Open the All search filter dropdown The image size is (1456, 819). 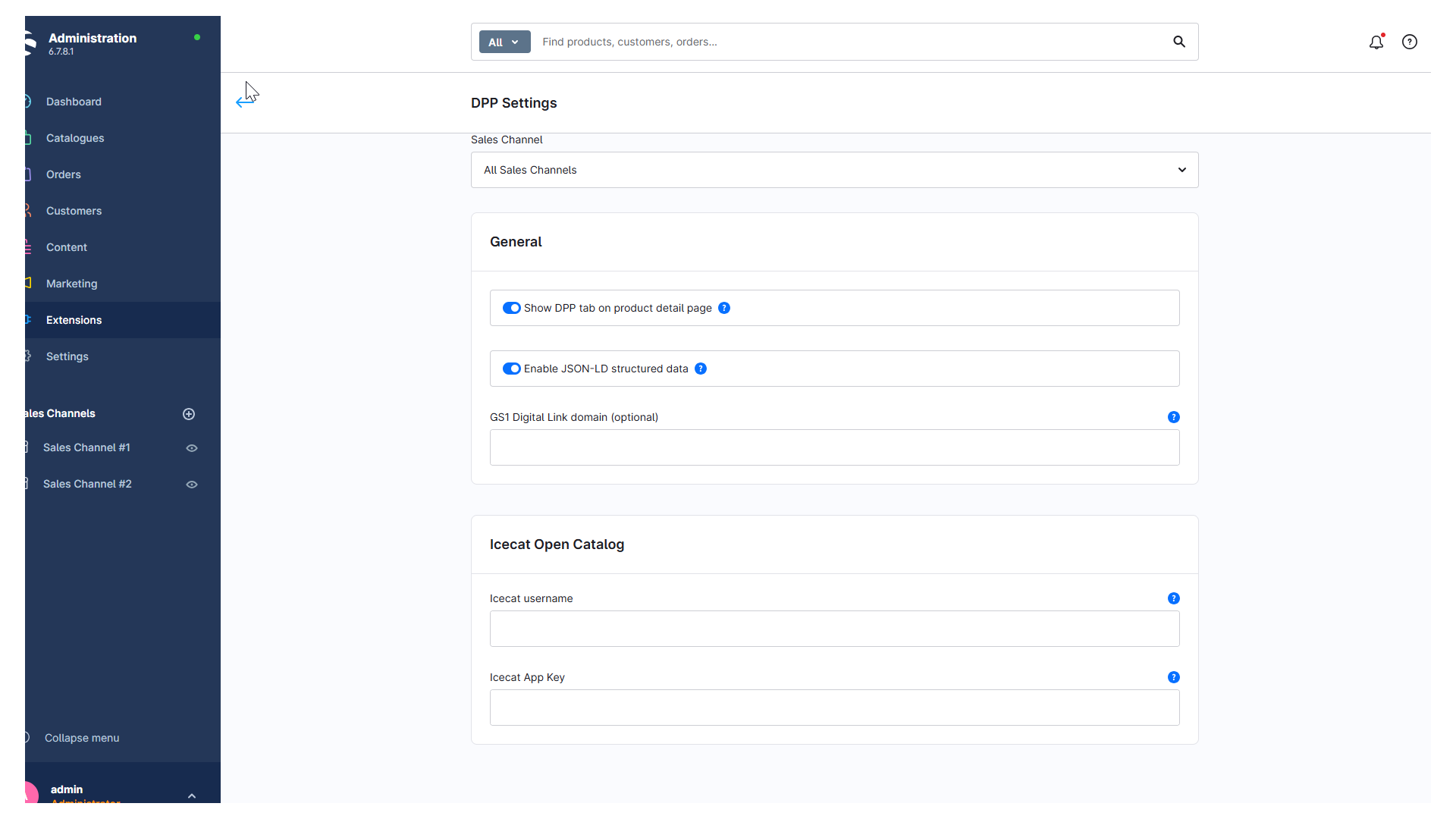tap(504, 42)
